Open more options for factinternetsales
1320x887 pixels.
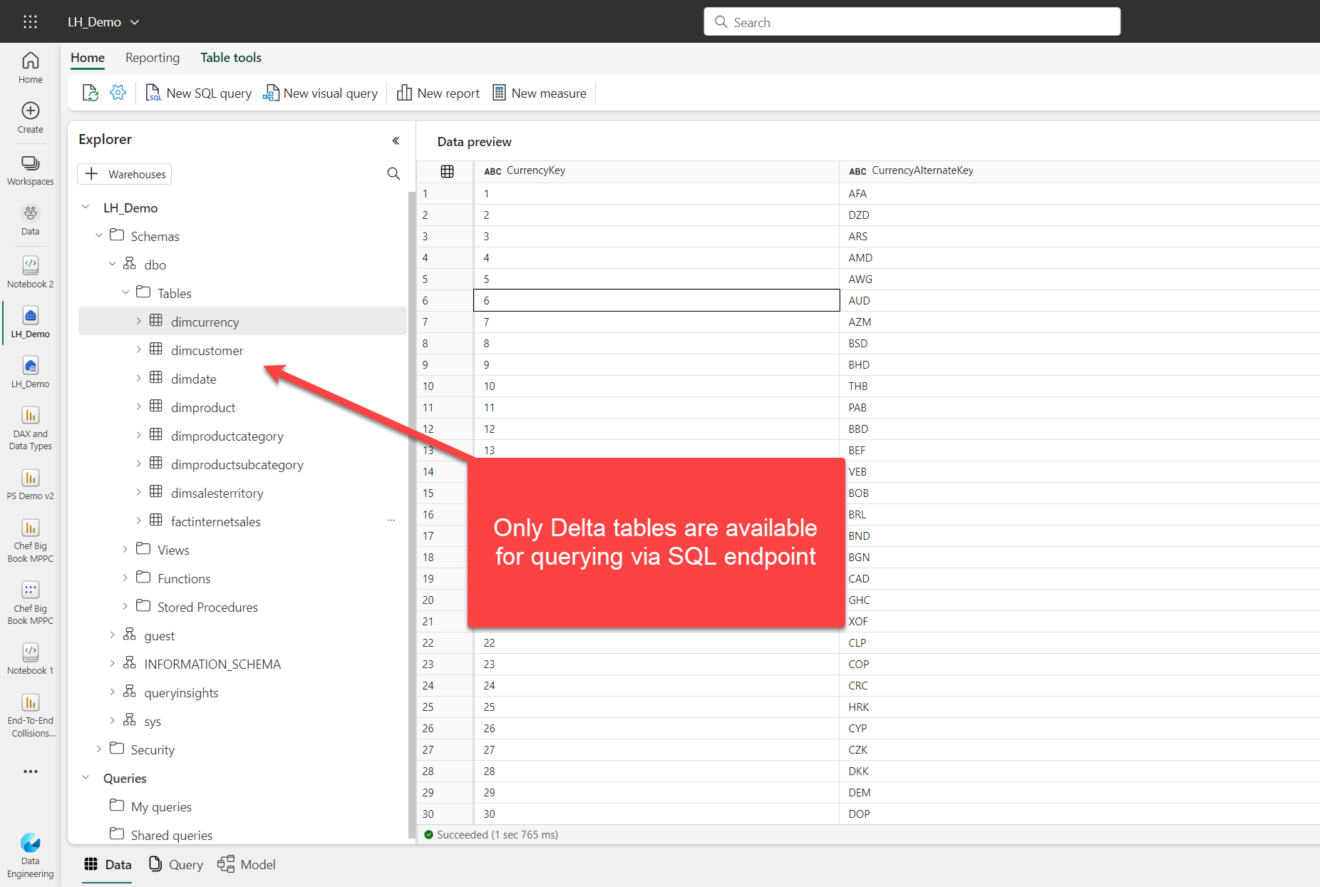(391, 521)
